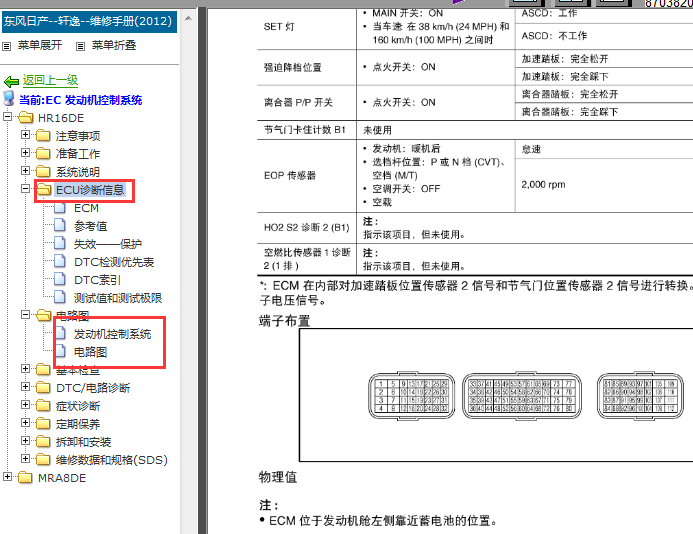Expand the 症状诊断 node
Image resolution: width=693 pixels, height=534 pixels.
click(26, 404)
